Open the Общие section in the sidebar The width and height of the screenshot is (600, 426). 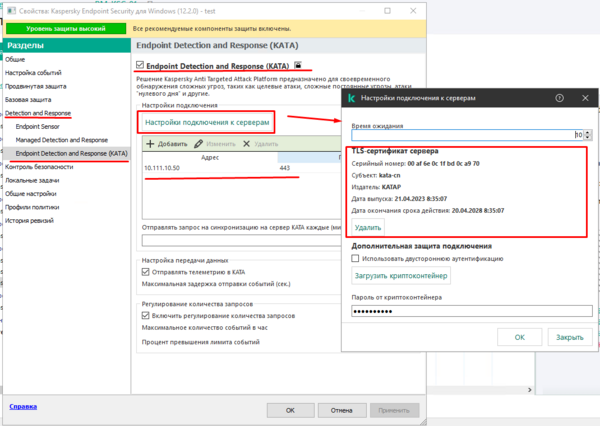pyautogui.click(x=16, y=60)
